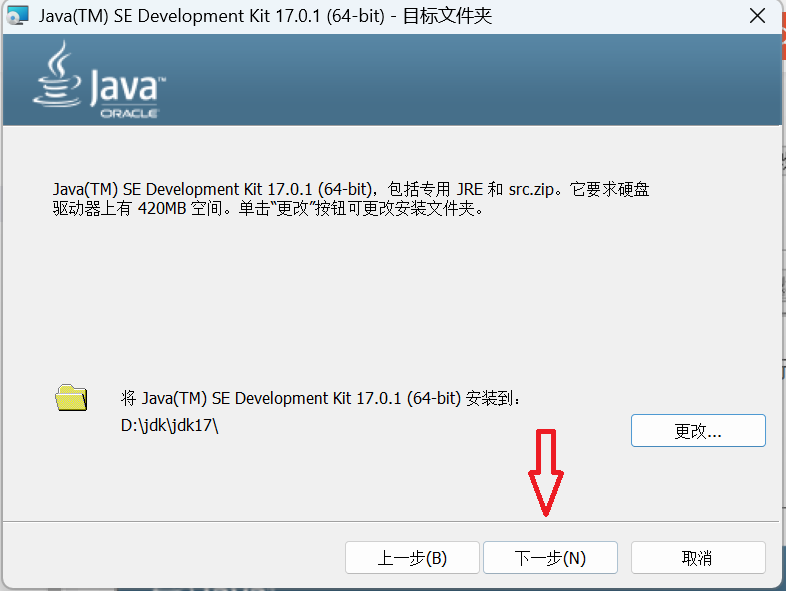
Task: Click the Java Oracle logo in banner
Action: [99, 80]
